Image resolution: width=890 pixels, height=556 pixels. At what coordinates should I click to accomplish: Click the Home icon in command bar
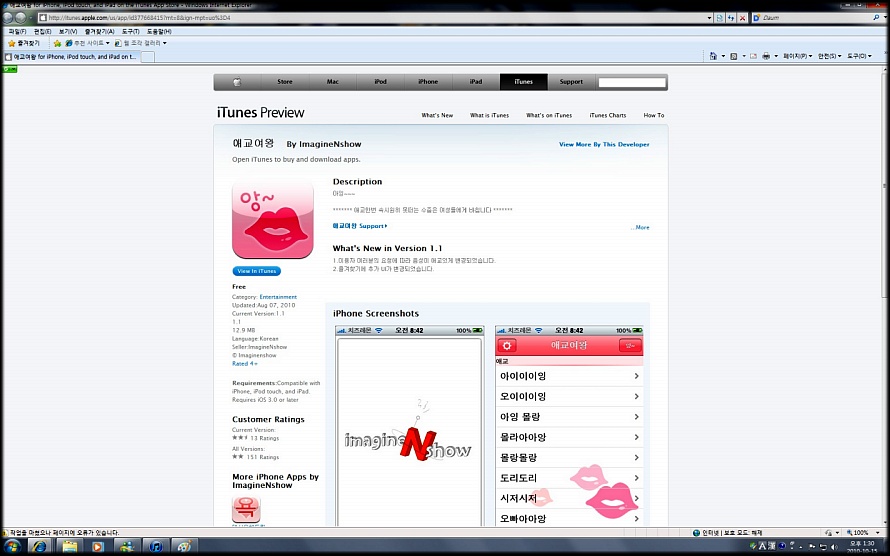713,56
